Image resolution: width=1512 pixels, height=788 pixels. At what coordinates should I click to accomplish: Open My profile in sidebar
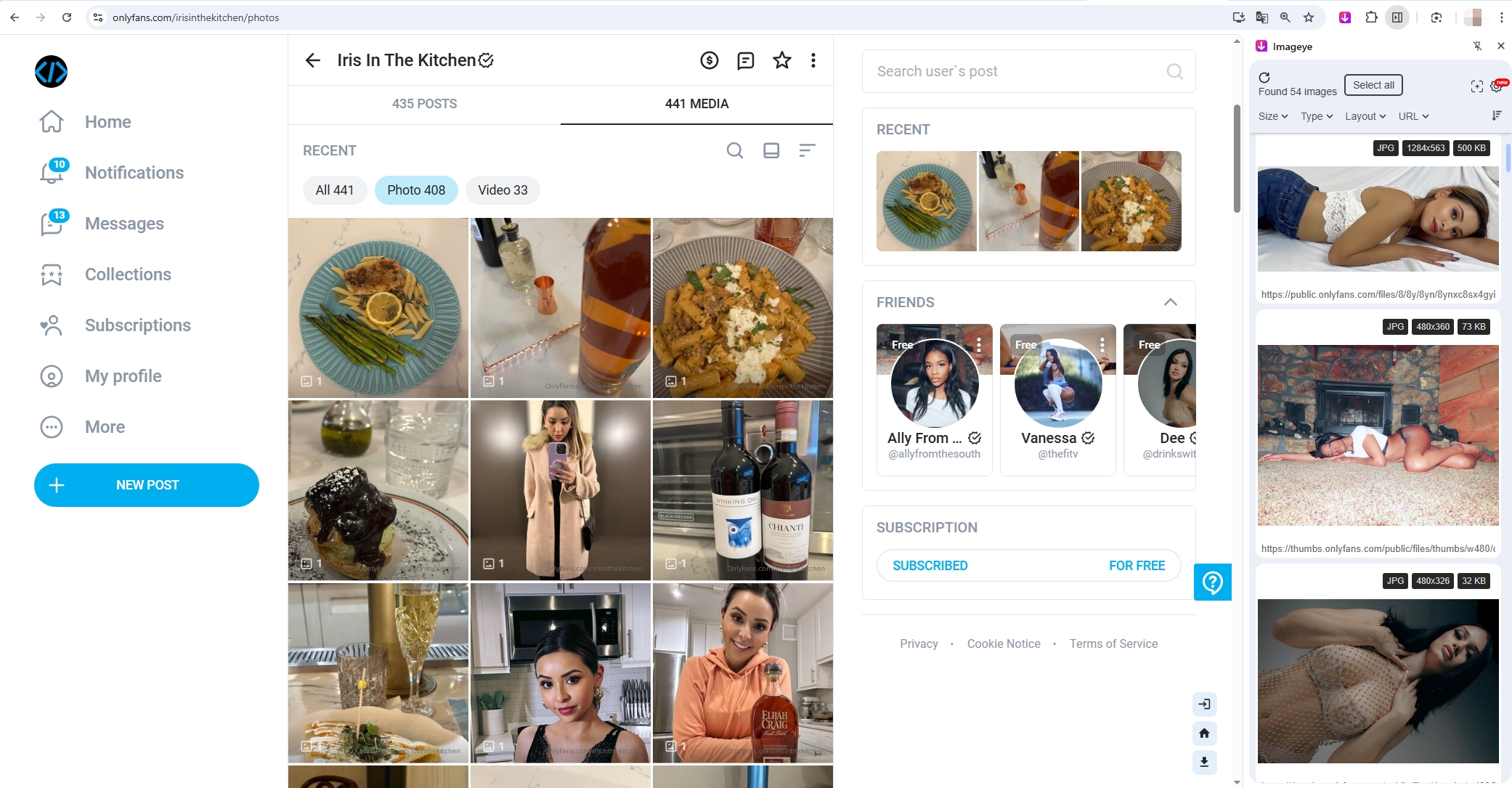click(x=52, y=376)
